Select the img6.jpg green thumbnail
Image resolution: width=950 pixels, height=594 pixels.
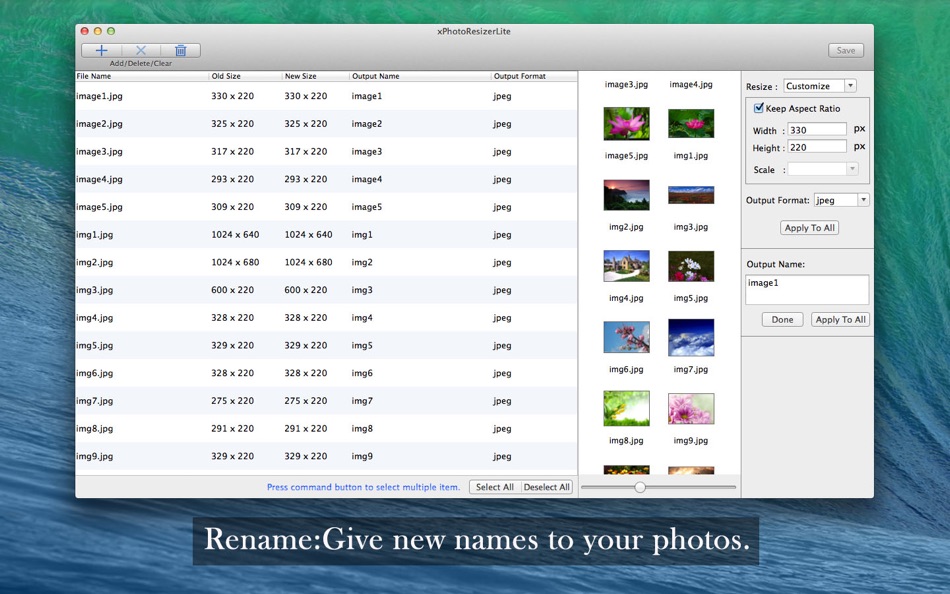point(626,409)
